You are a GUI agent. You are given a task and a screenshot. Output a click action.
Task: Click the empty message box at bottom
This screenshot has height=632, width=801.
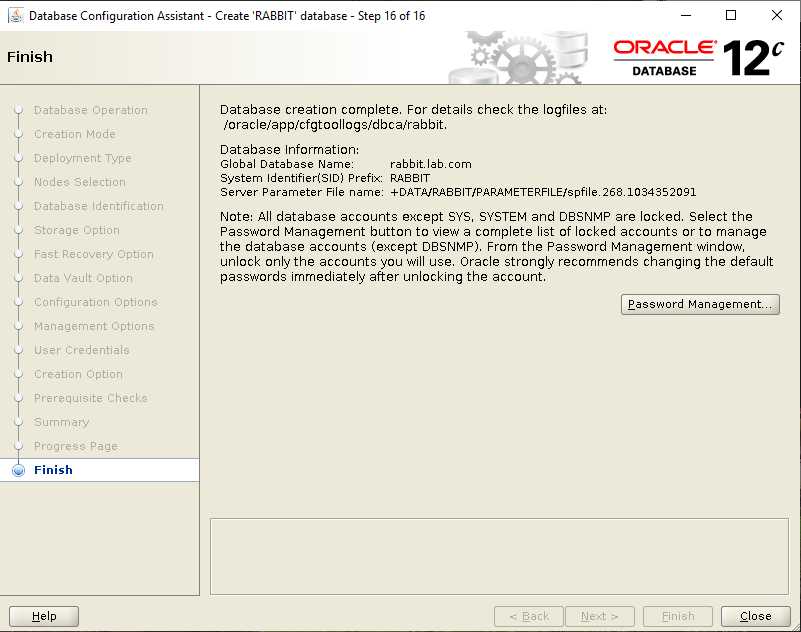coord(499,556)
